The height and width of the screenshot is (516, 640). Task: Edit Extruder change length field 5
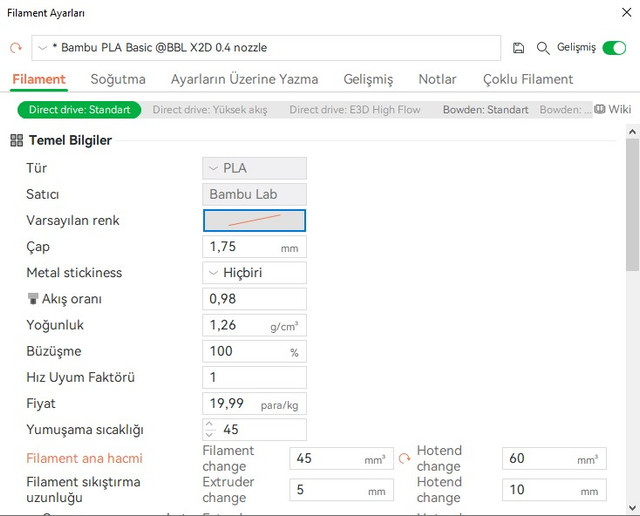(341, 490)
